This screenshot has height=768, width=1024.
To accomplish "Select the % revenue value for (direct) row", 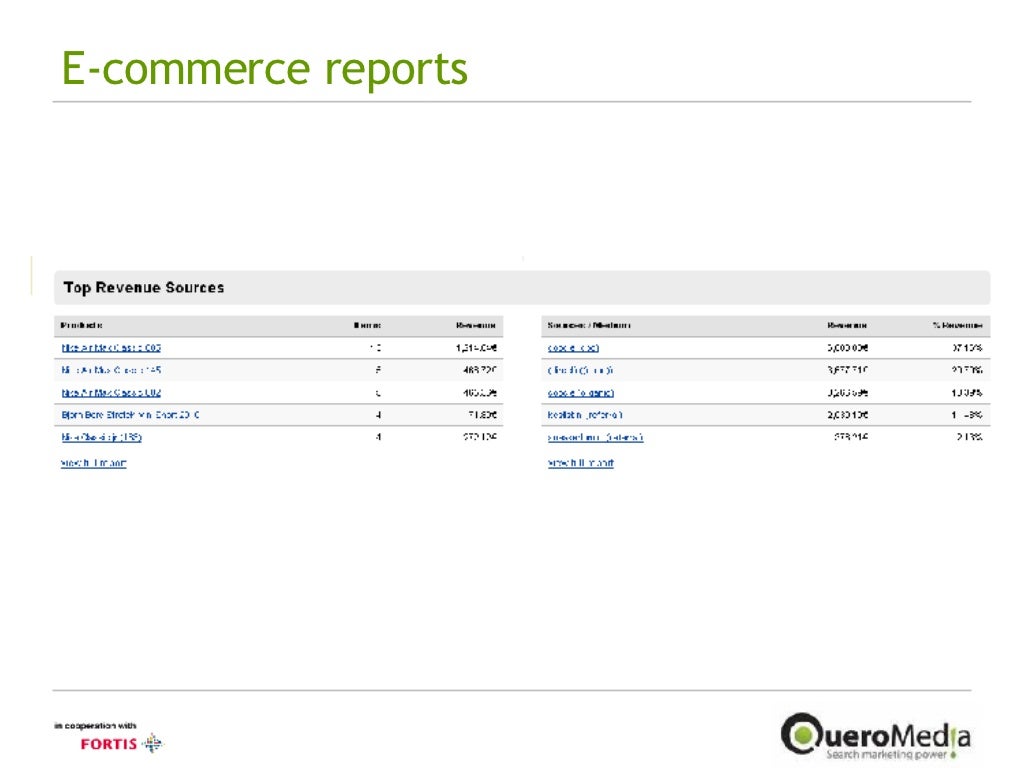I will [x=967, y=370].
